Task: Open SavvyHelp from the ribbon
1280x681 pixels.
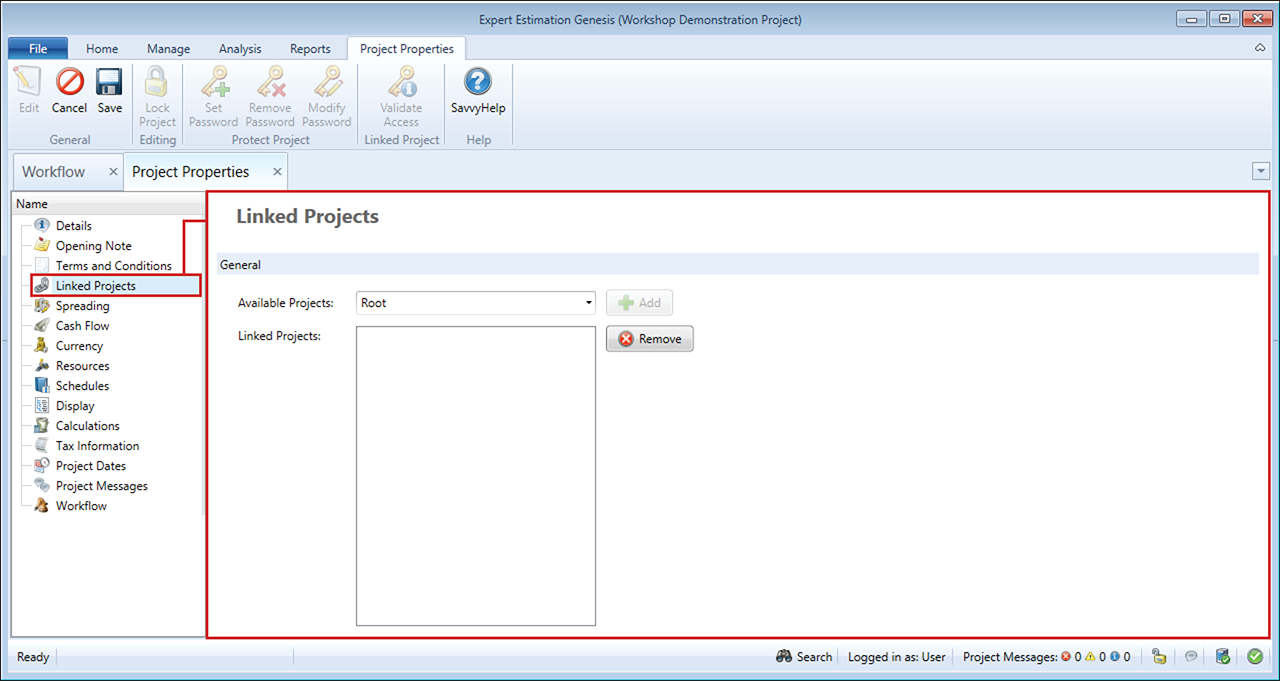Action: tap(478, 82)
